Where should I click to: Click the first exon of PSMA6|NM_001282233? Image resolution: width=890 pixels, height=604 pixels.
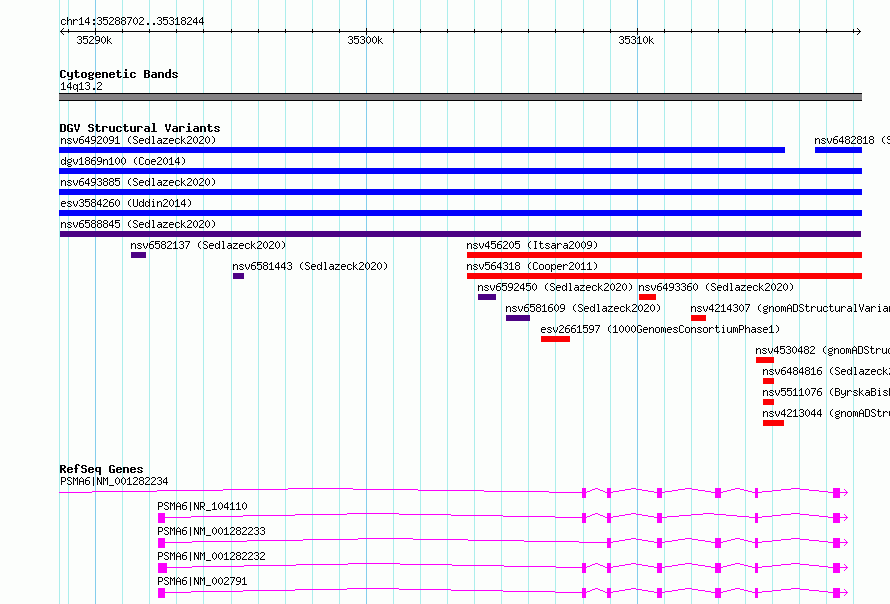click(x=162, y=543)
